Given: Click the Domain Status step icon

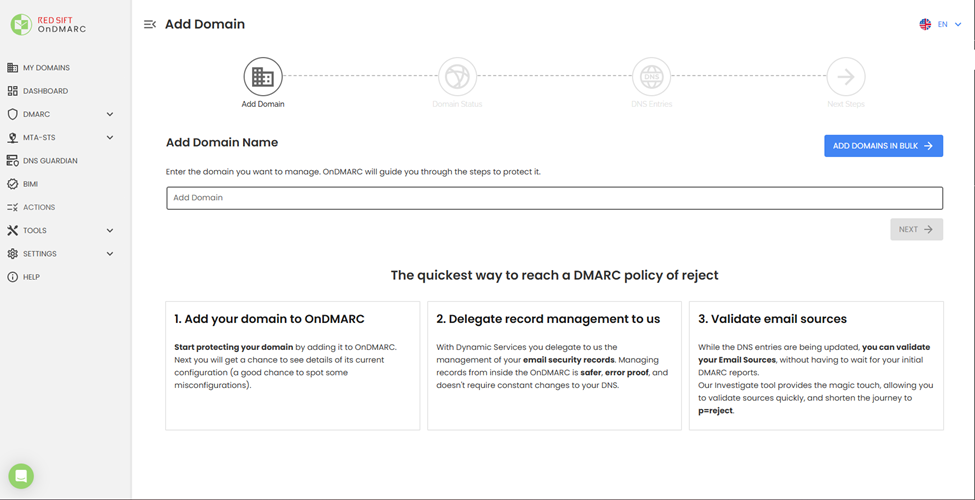Looking at the screenshot, I should (x=457, y=77).
